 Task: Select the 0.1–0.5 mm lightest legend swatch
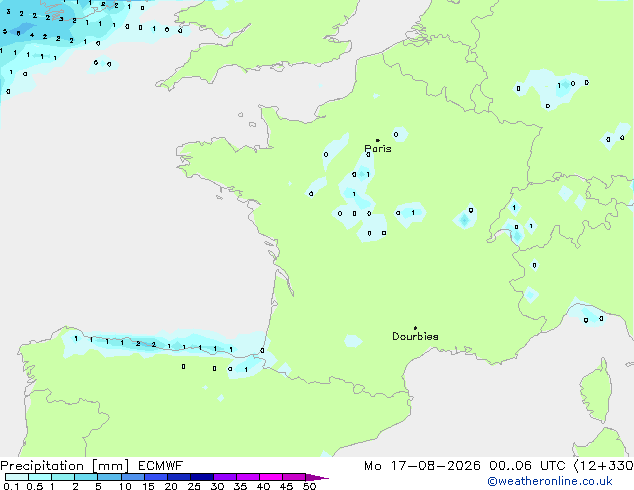pos(17,477)
